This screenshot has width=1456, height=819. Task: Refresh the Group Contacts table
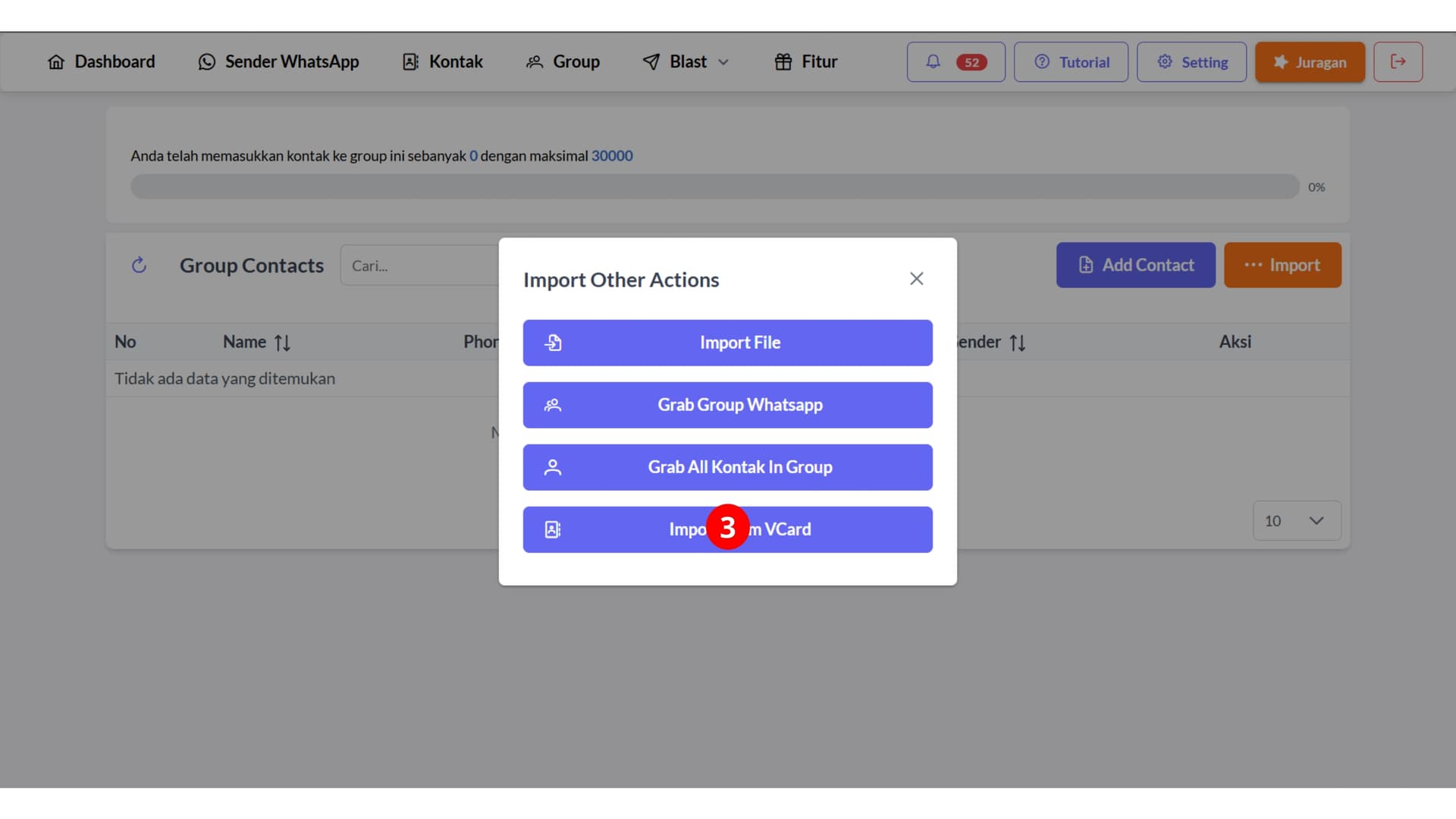pos(139,265)
